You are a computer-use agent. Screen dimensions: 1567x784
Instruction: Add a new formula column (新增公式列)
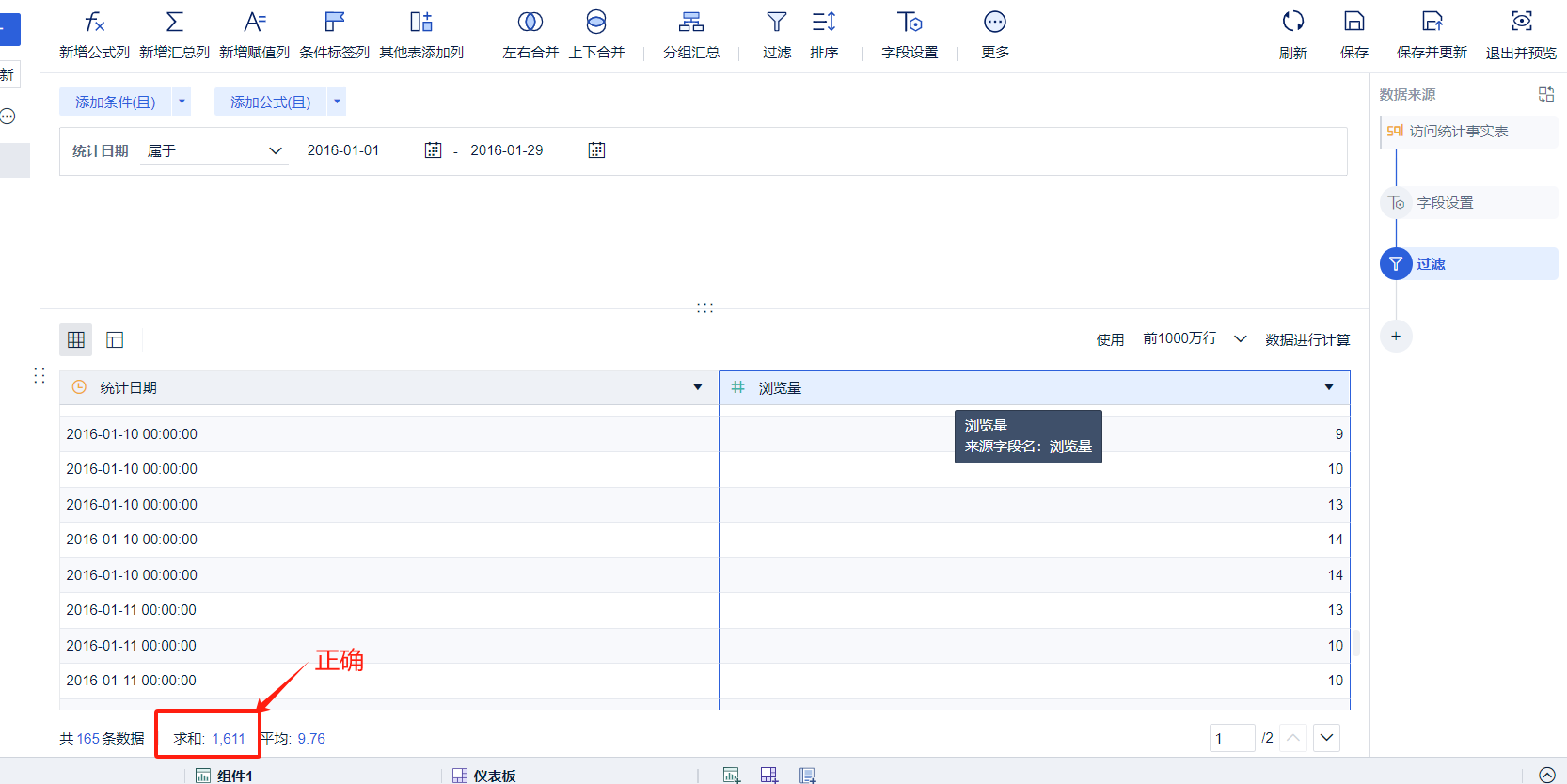click(x=94, y=35)
